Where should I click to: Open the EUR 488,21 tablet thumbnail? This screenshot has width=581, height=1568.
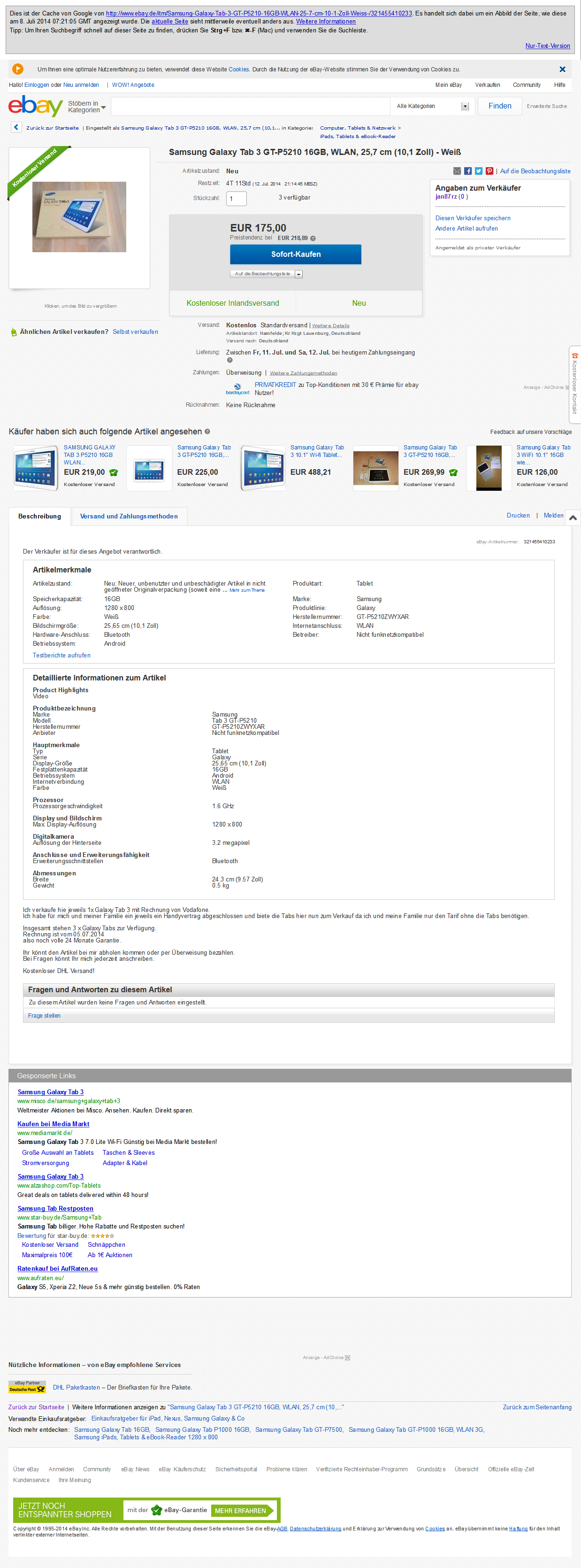click(x=263, y=467)
